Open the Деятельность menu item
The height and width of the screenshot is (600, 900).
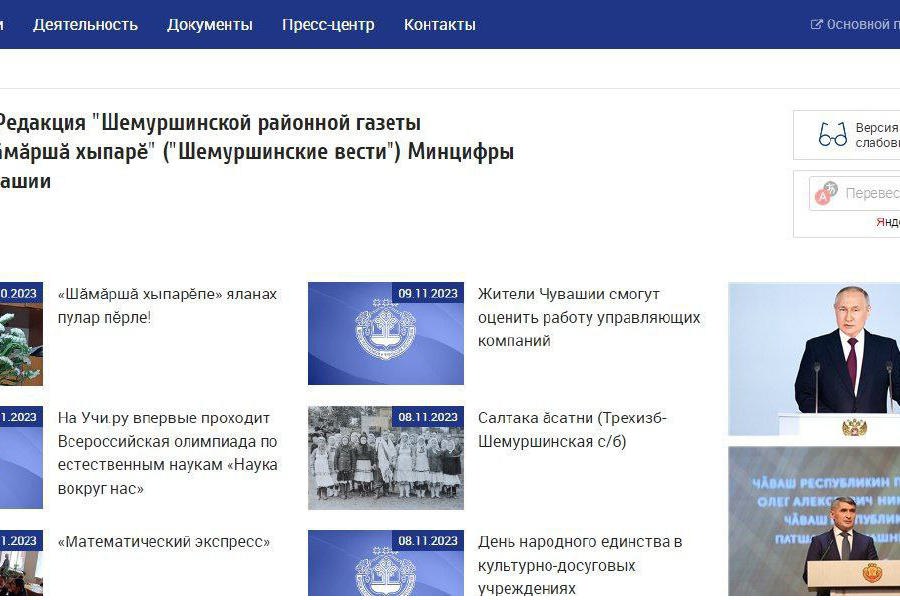[x=85, y=25]
